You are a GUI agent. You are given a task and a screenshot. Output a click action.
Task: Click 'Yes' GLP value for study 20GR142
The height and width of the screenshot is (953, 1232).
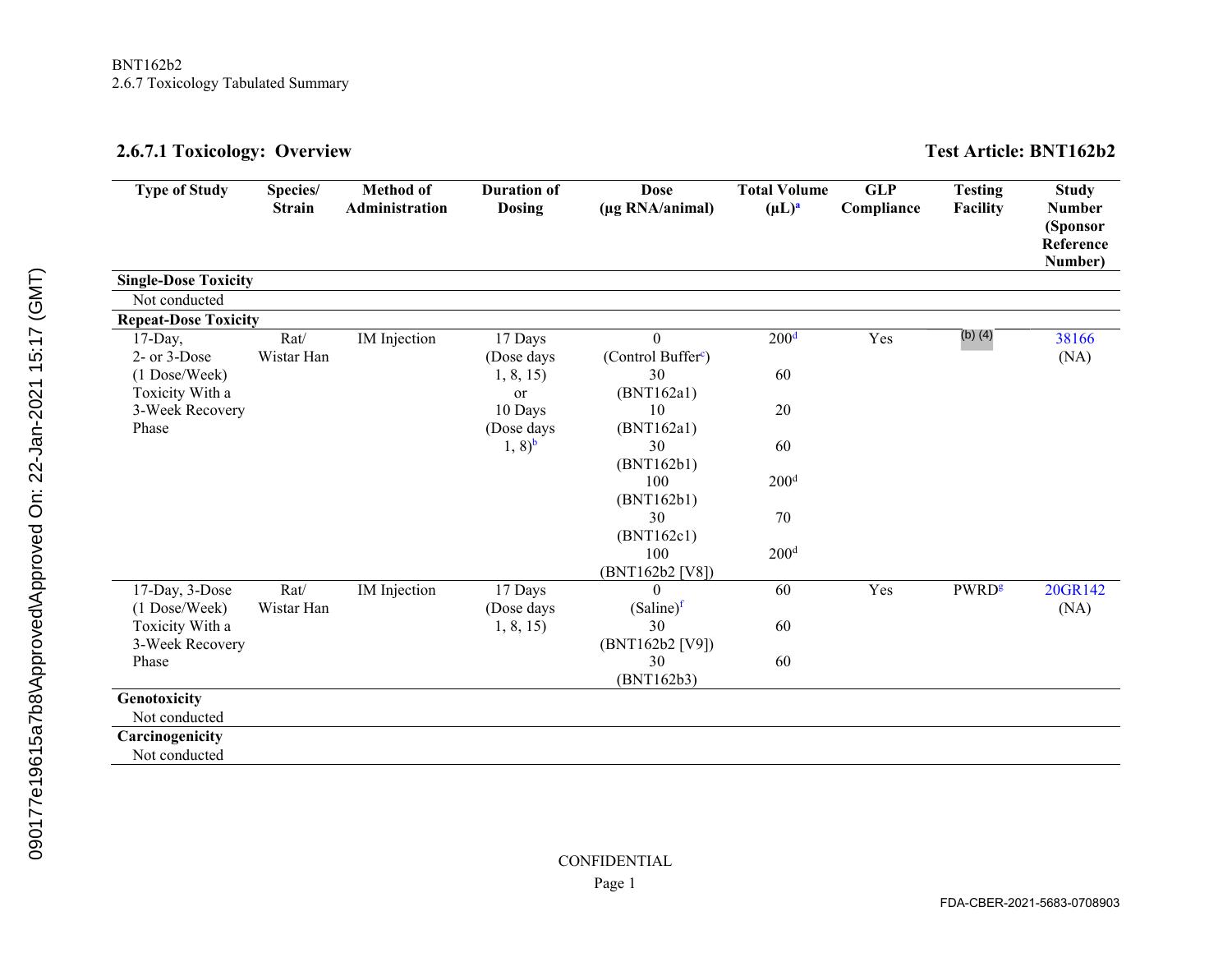(880, 590)
